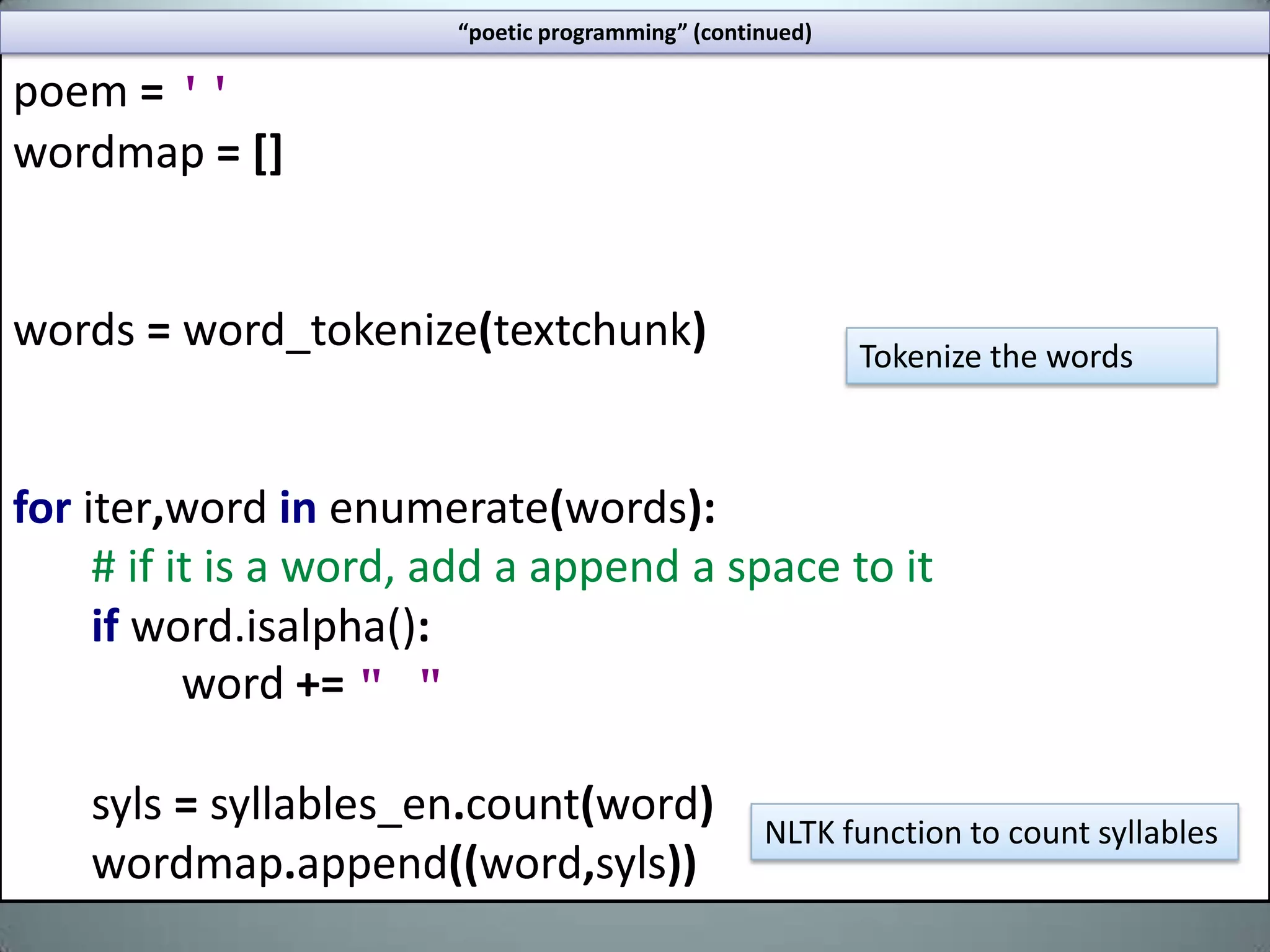Click the green comment about appending a space
Screen dimensions: 1270x952
coord(512,567)
